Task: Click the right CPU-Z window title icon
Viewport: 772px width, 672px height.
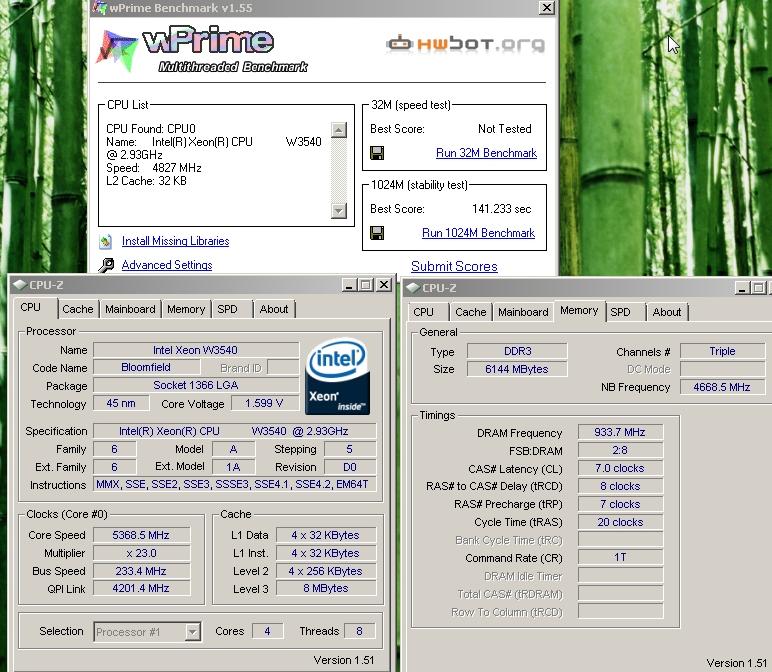Action: (413, 288)
